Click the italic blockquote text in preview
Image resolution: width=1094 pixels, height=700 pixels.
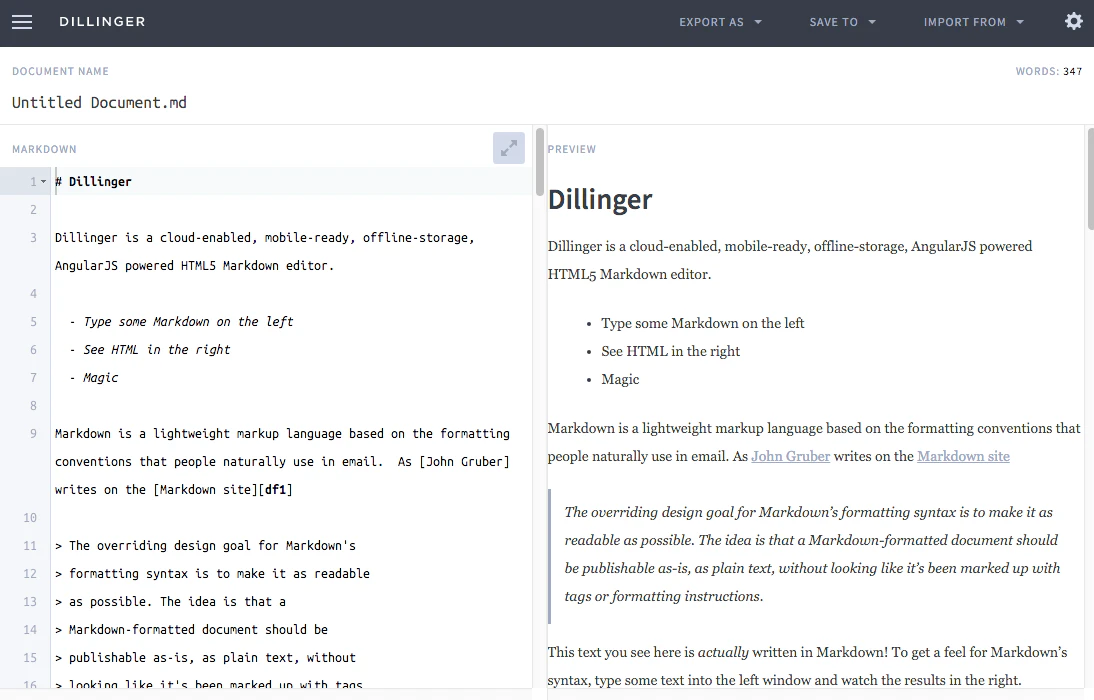click(812, 554)
